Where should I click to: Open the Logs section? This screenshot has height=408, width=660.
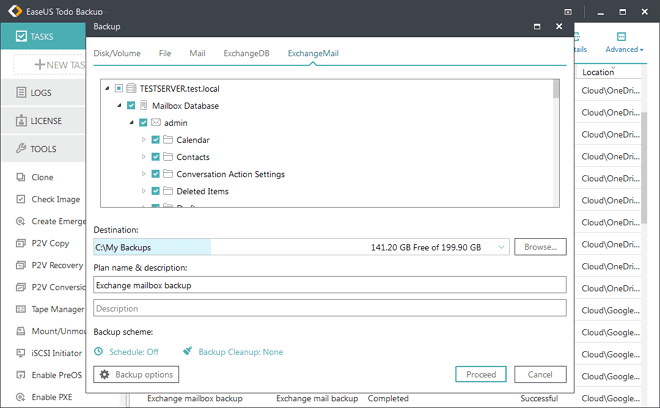point(43,93)
